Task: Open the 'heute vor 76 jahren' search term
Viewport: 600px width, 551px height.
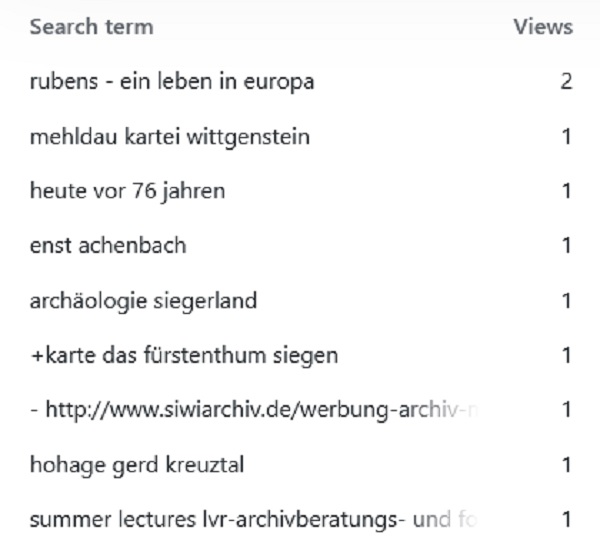Action: pyautogui.click(x=127, y=191)
